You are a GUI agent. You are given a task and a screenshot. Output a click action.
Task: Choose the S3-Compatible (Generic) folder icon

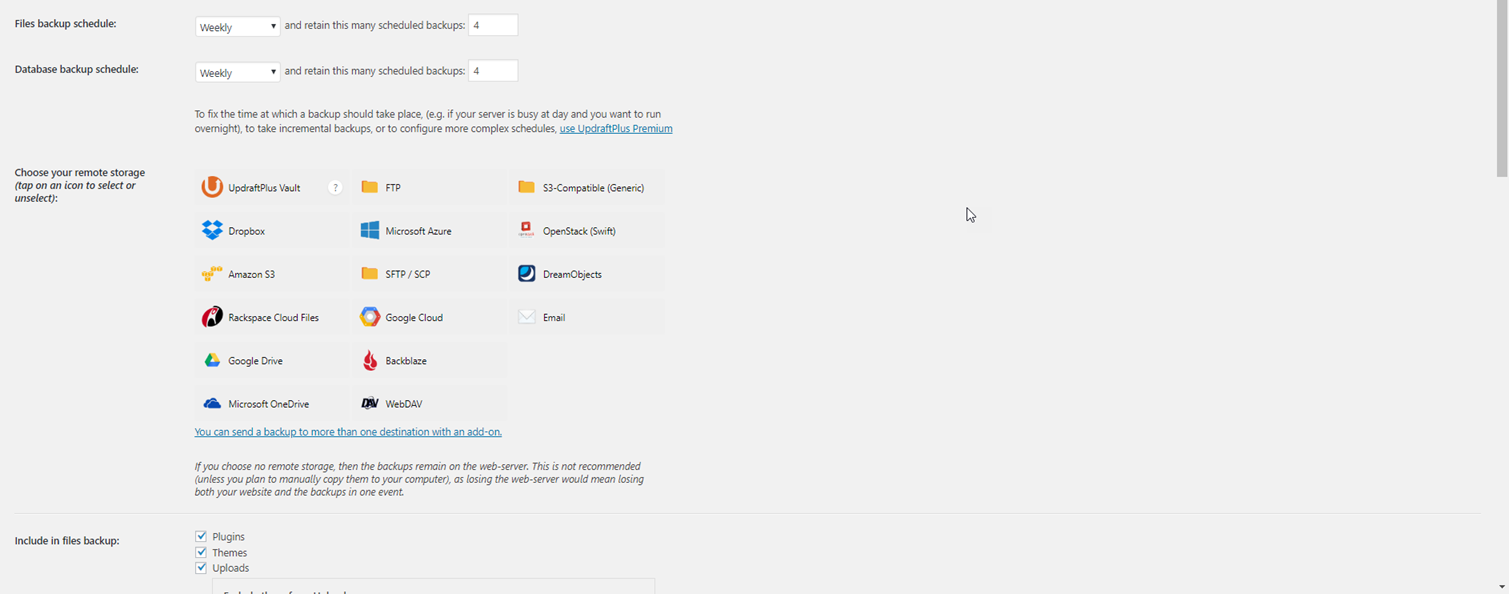[527, 187]
